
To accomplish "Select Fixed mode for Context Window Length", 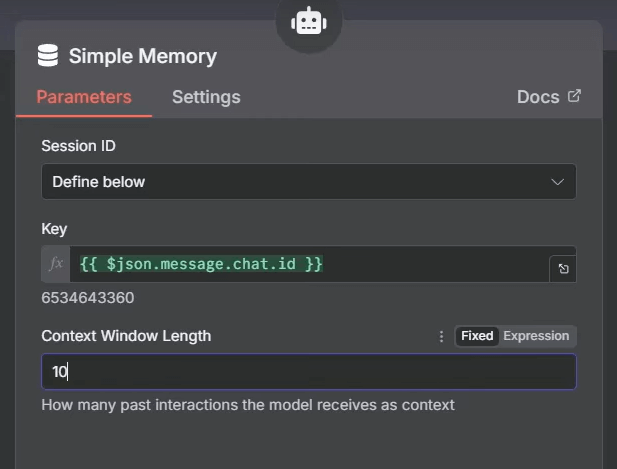I will tap(477, 336).
